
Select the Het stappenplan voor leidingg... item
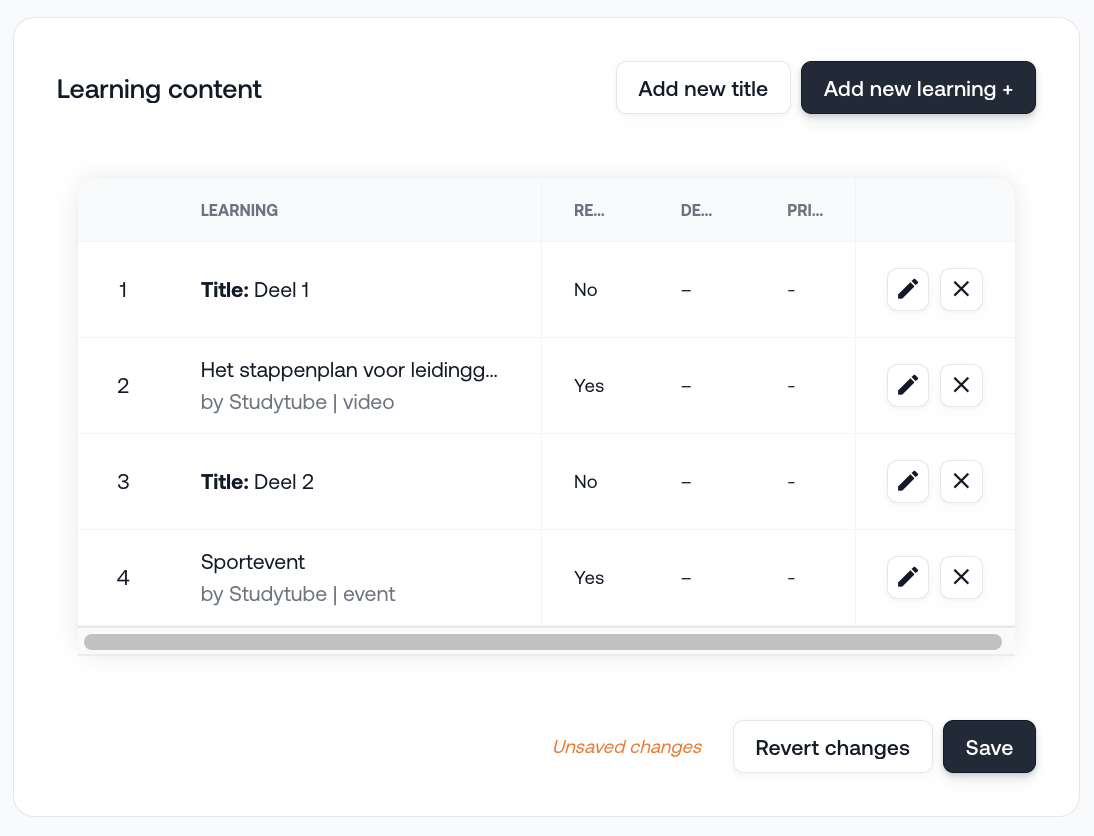(349, 371)
